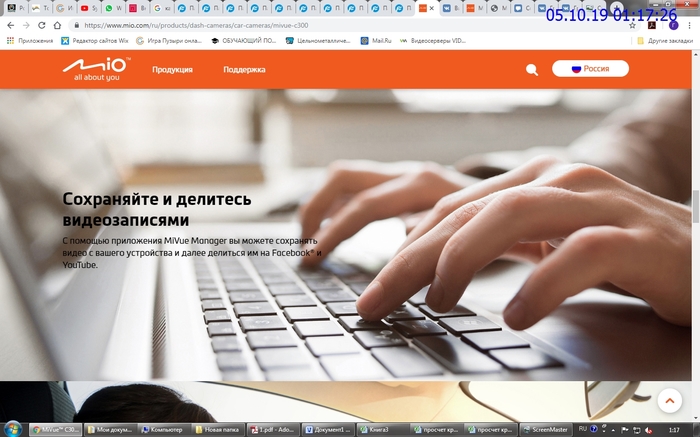Screen dimensions: 700x437
Task: Open the browser home page icon
Action: [x=57, y=25]
